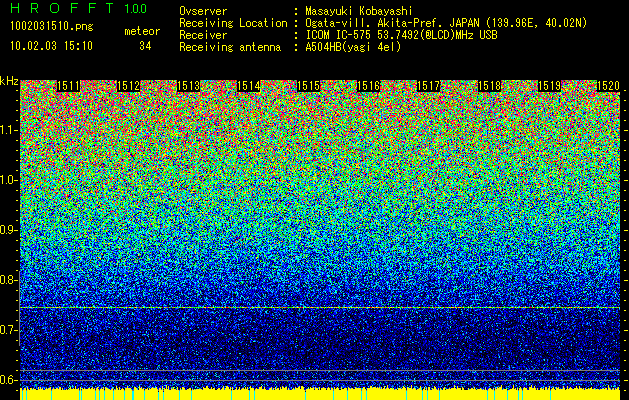
Task: Click the 1520 time marker
Action: [x=609, y=86]
